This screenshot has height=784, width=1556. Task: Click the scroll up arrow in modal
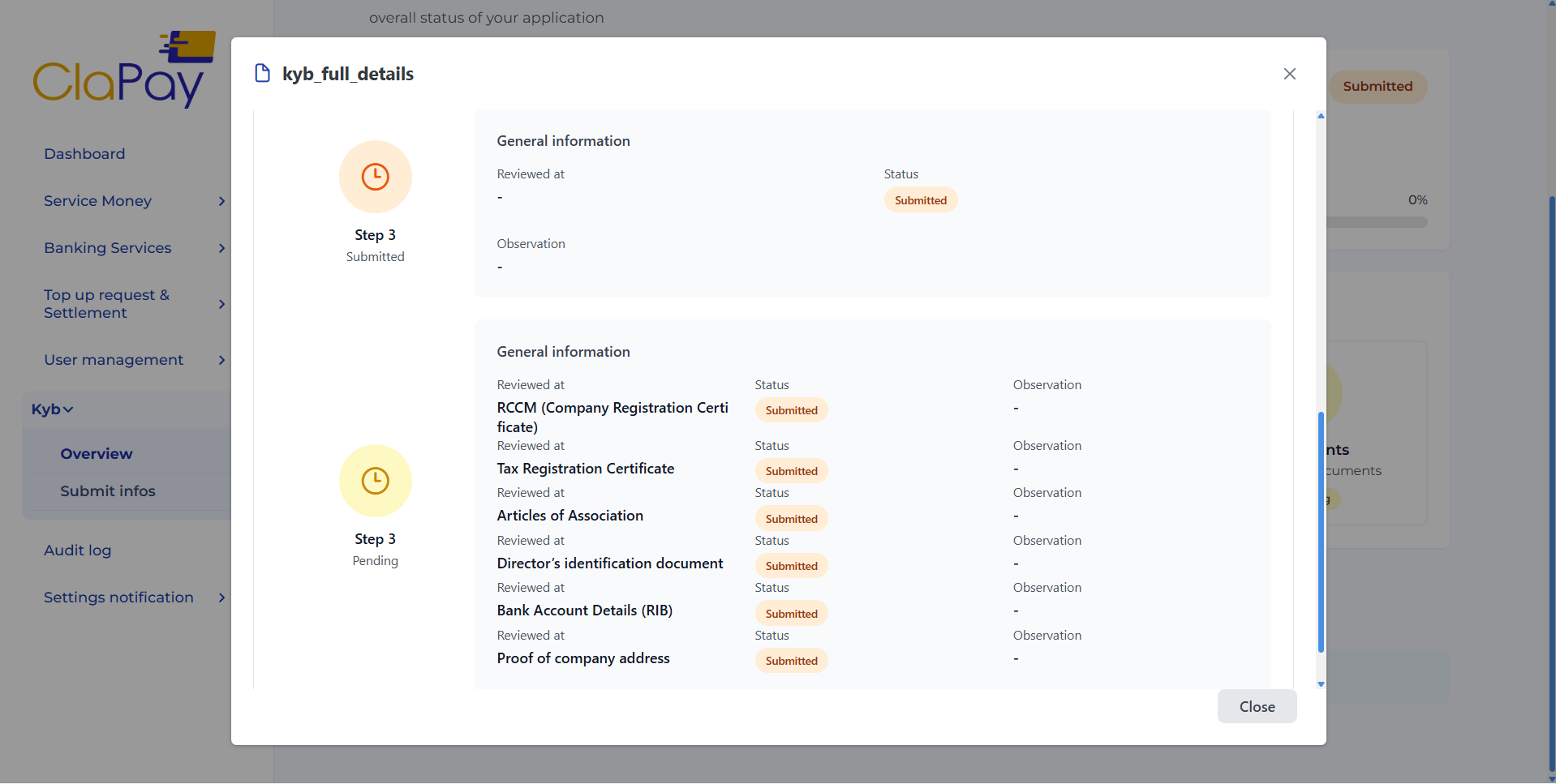tap(1321, 117)
